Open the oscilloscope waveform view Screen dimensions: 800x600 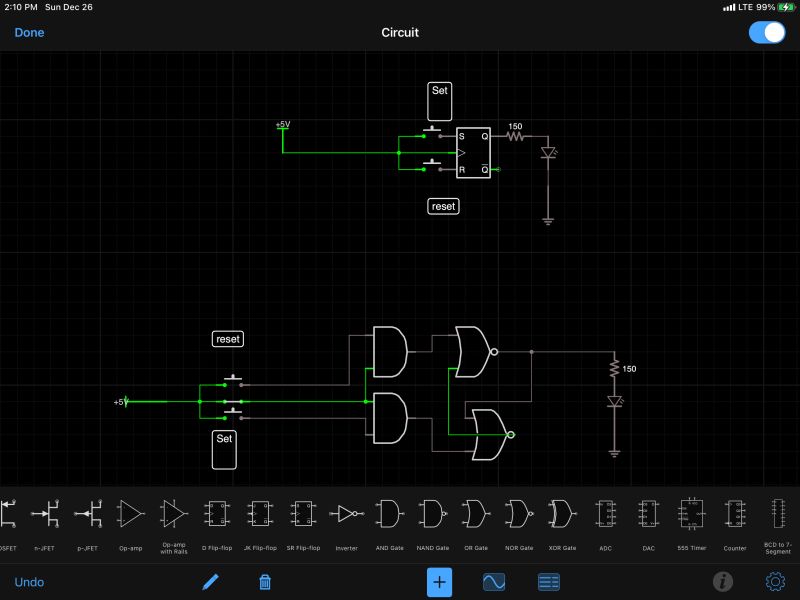point(494,581)
